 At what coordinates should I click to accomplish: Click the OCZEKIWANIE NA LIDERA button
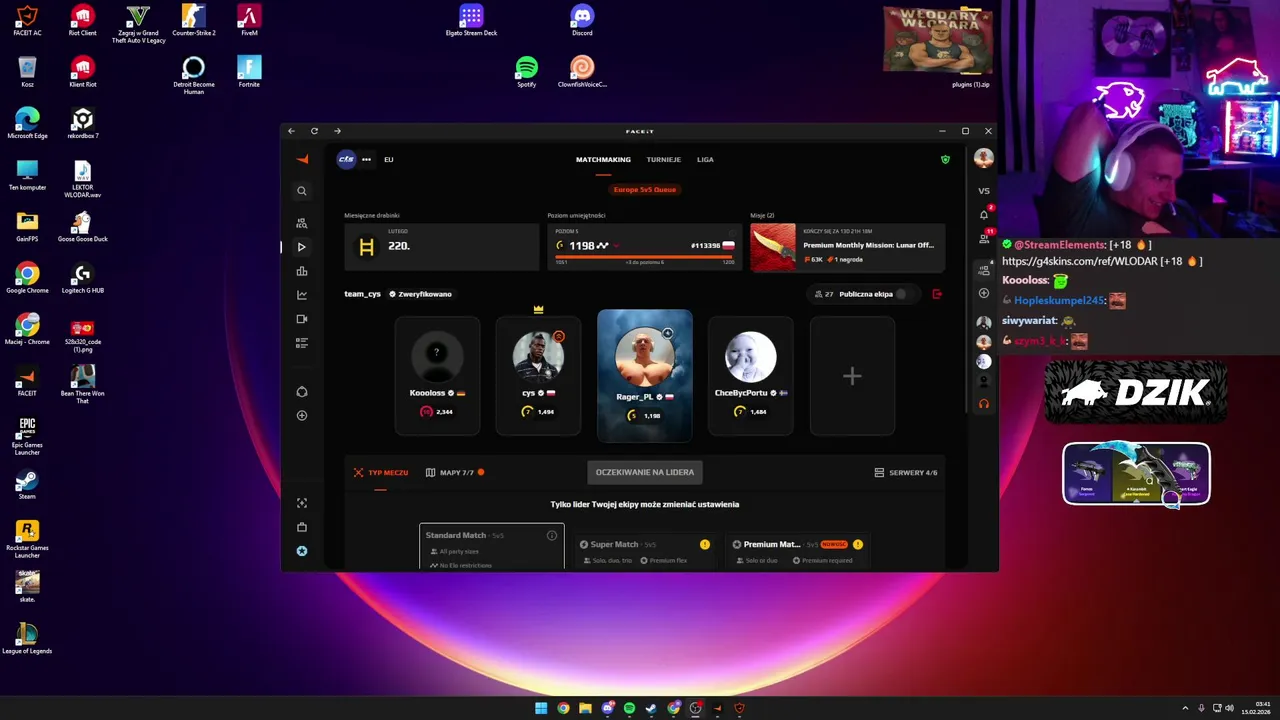pos(645,472)
